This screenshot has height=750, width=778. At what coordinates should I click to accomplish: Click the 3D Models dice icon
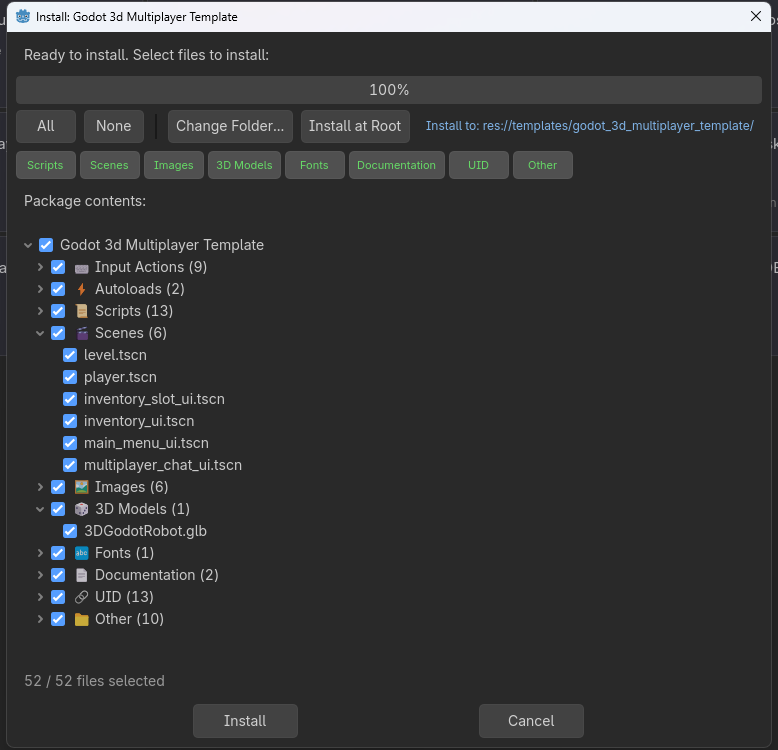(x=81, y=509)
